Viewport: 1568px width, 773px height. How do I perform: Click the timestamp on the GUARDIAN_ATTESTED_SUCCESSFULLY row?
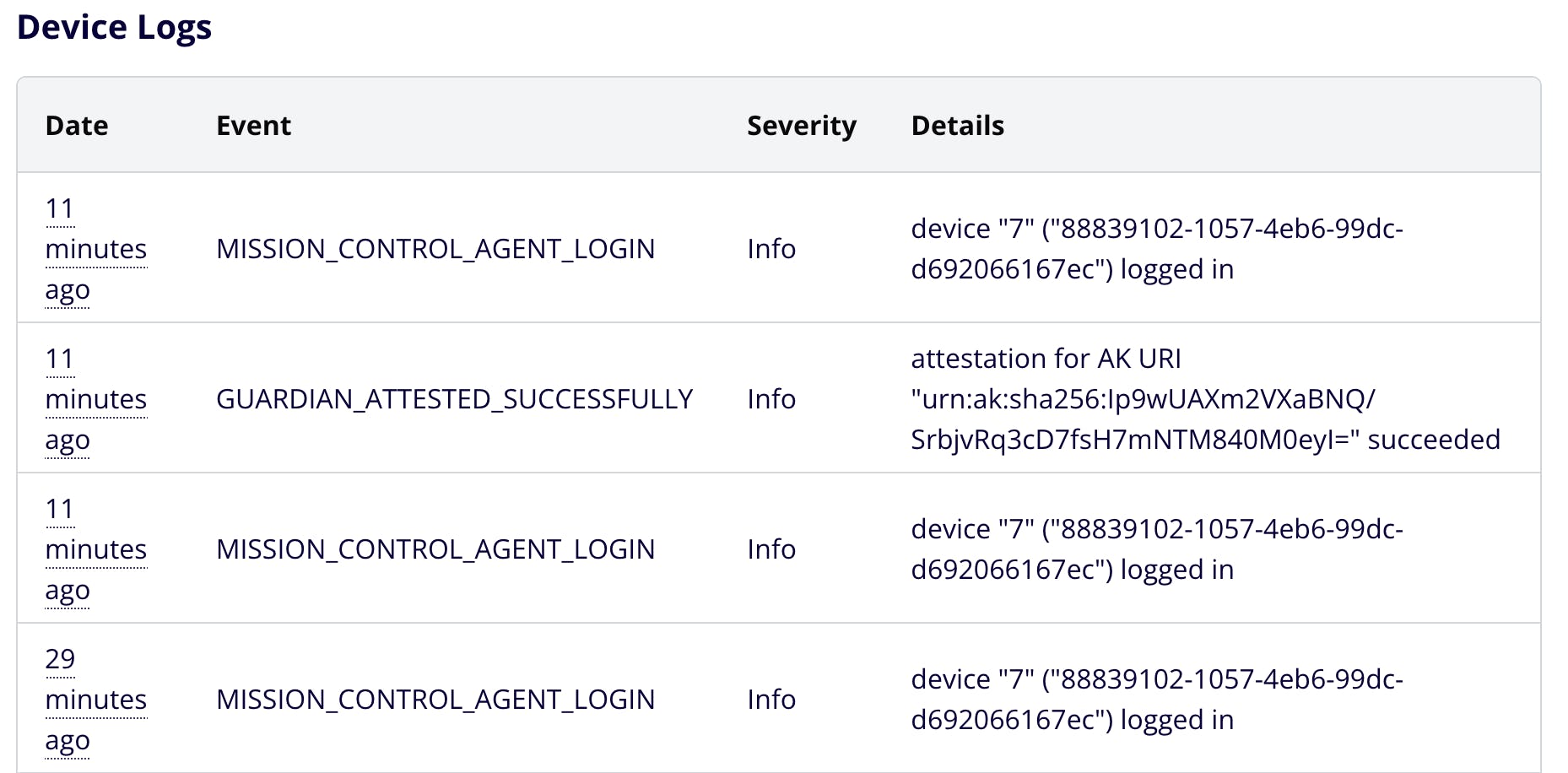pyautogui.click(x=95, y=399)
